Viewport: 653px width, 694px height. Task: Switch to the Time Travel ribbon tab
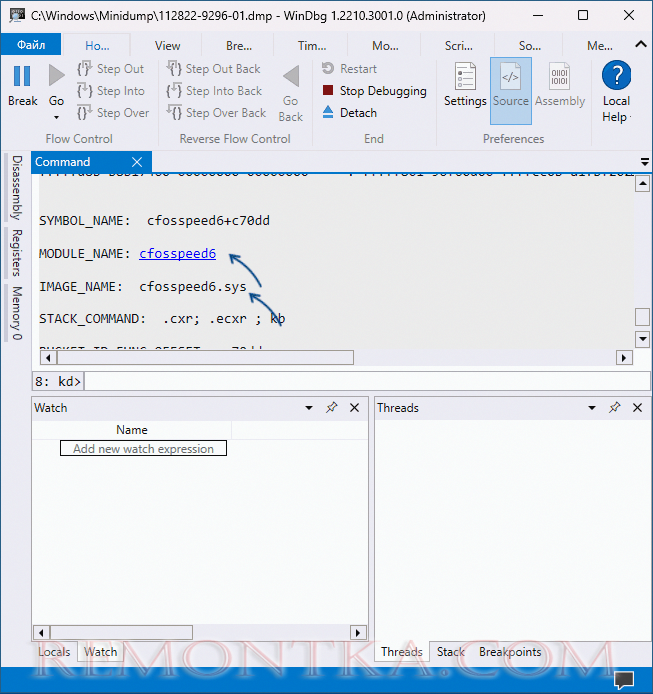[x=312, y=46]
